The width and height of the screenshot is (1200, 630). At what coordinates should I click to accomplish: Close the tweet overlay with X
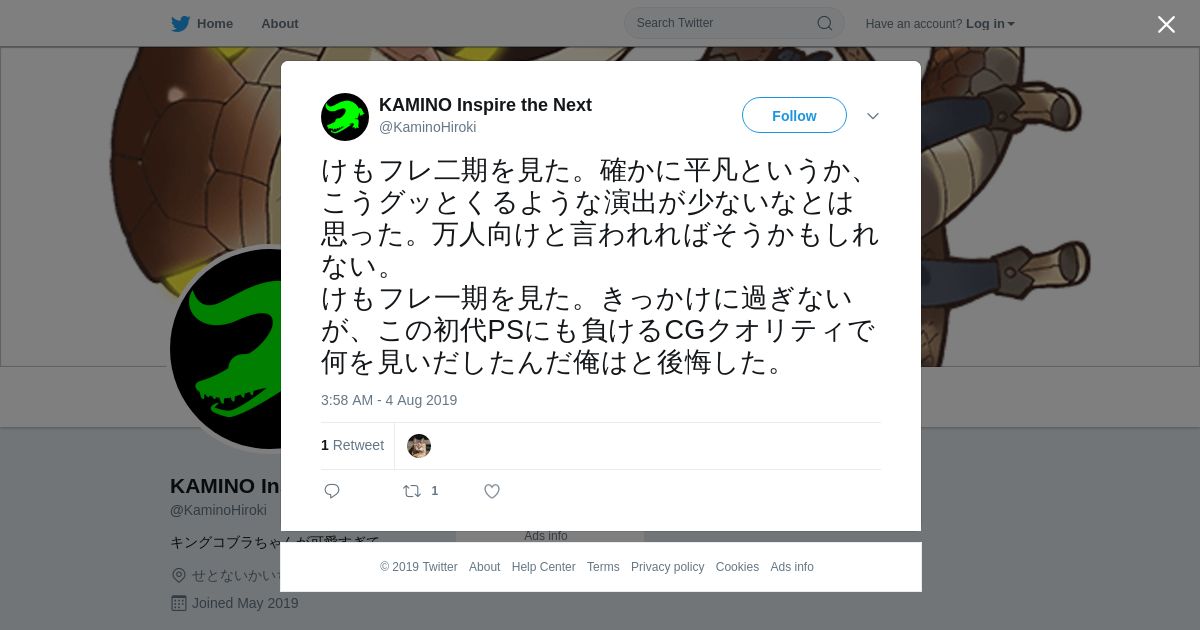pos(1166,24)
